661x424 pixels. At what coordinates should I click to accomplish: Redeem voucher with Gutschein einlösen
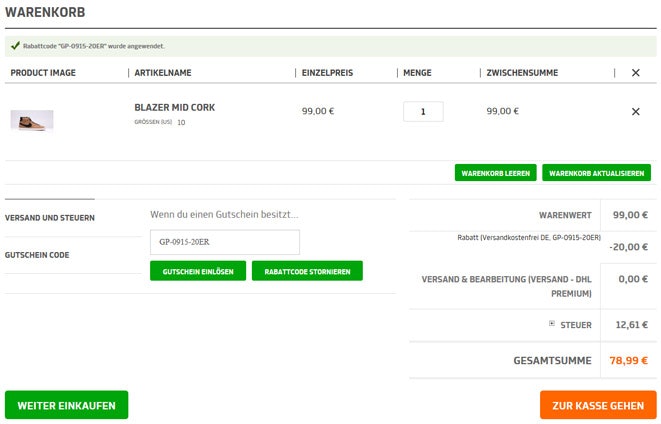[x=198, y=271]
